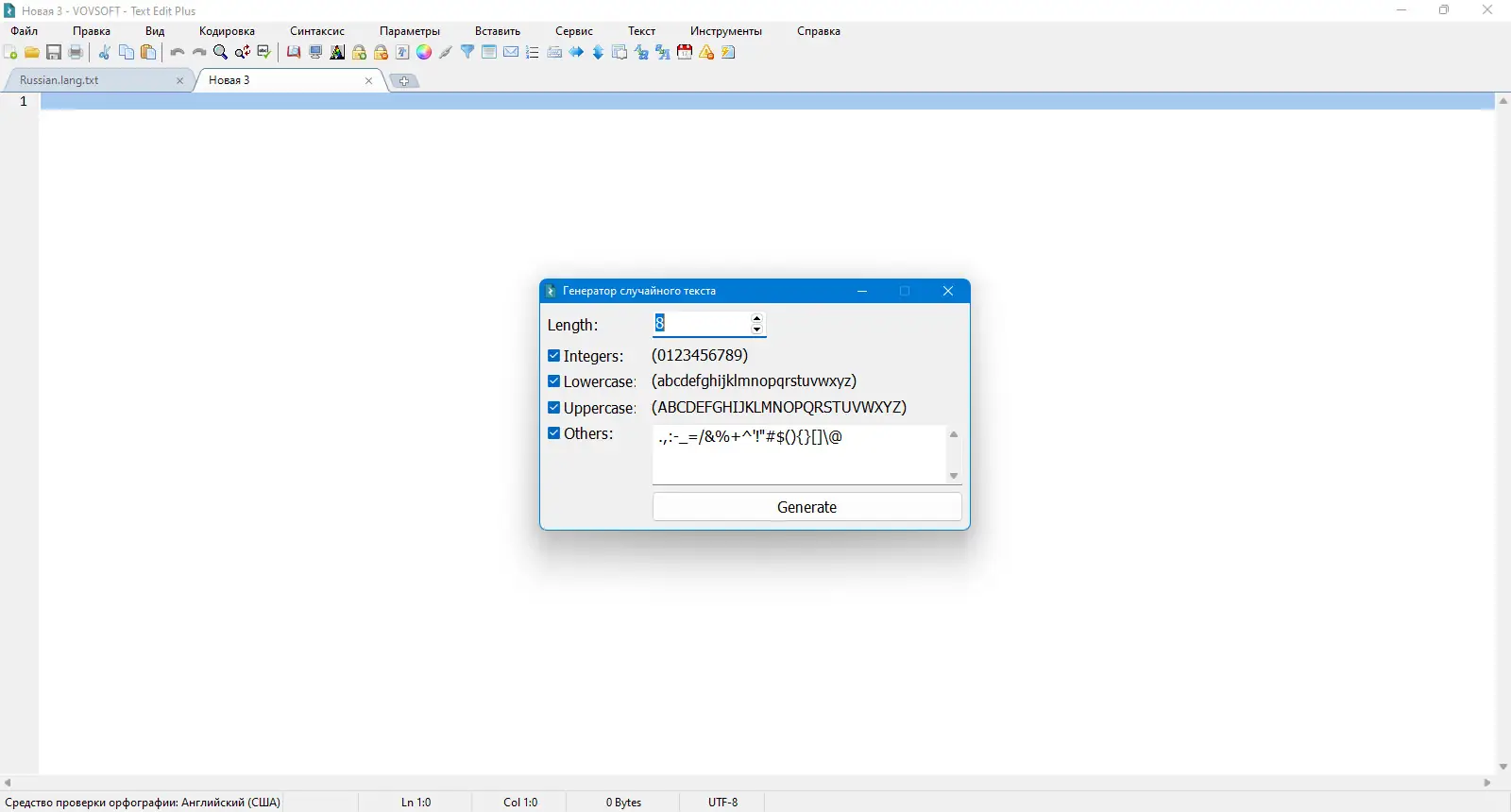Redo the action via toolbar arrow
1511x812 pixels.
199,52
